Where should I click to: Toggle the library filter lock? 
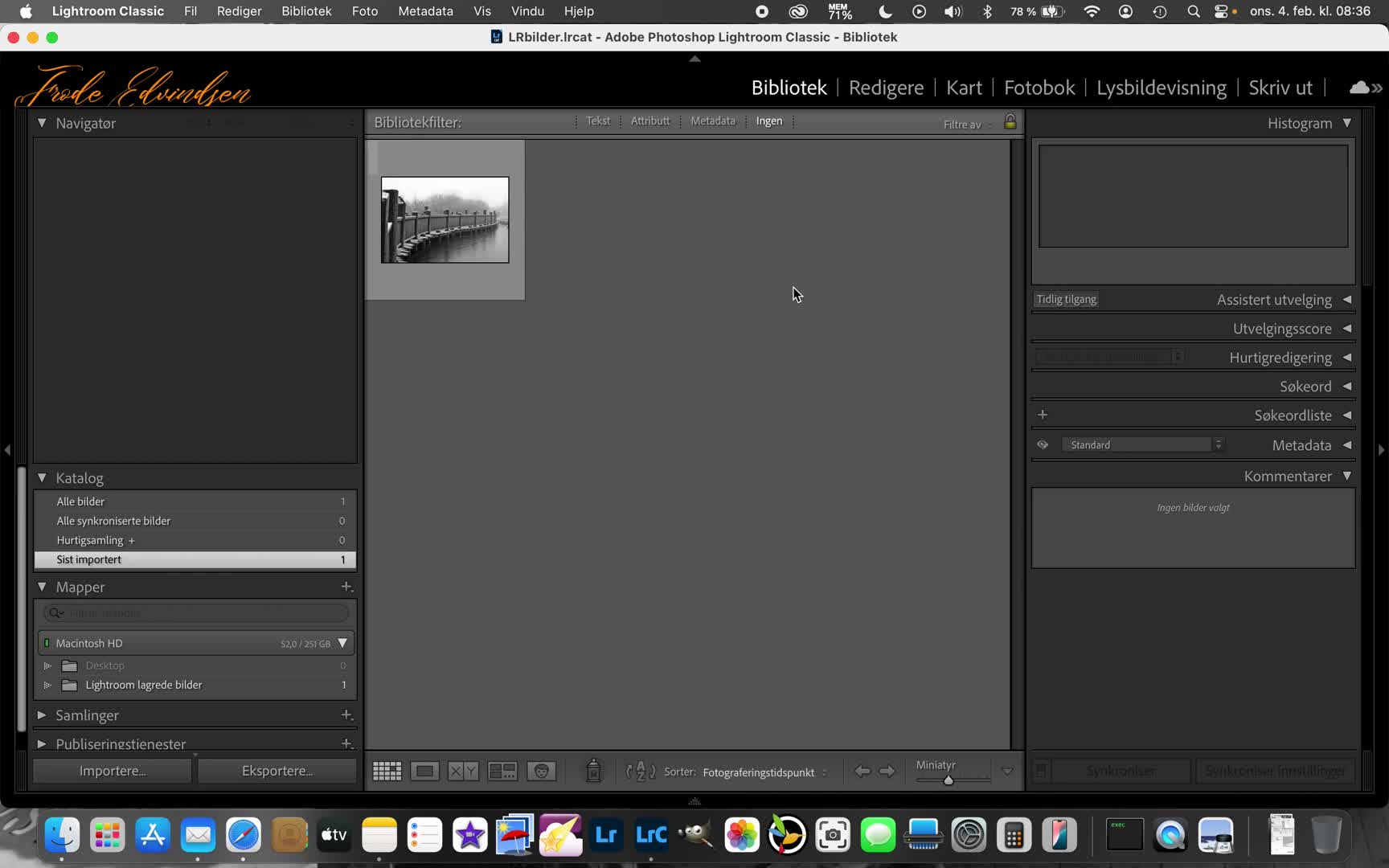pyautogui.click(x=1010, y=122)
